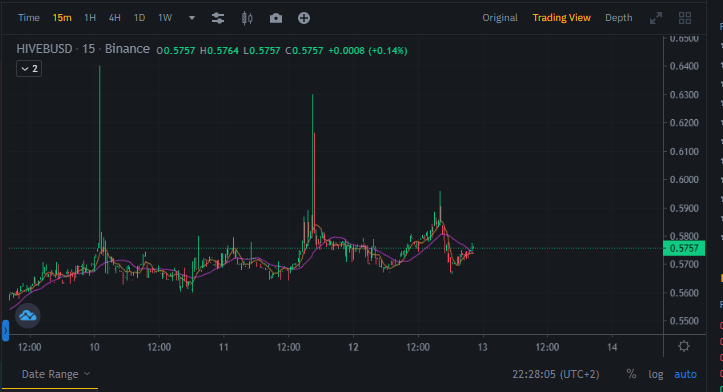723x392 pixels.
Task: Click the 0.5500 price axis label
Action: (x=684, y=321)
